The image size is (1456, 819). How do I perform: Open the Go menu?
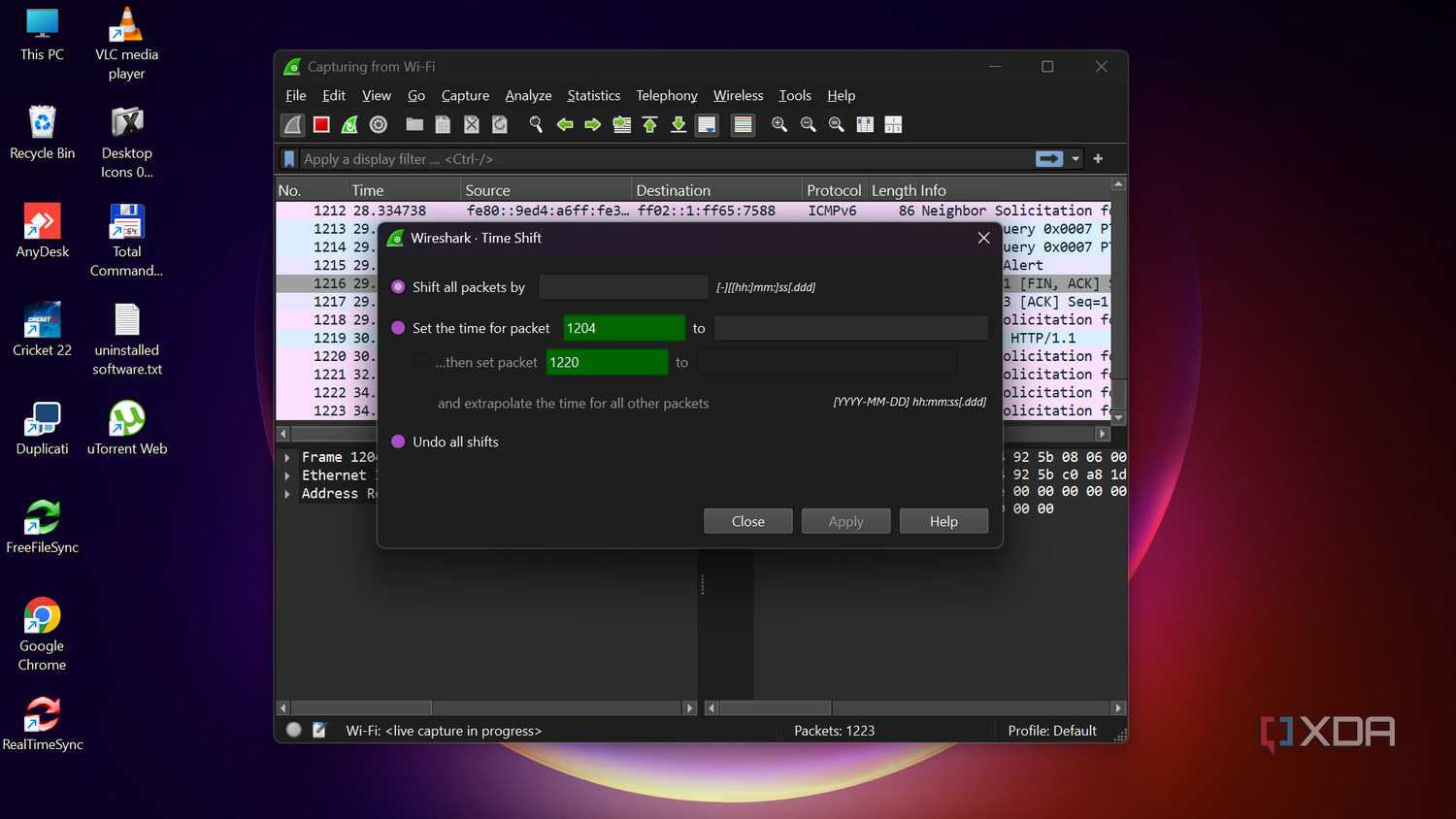[416, 95]
